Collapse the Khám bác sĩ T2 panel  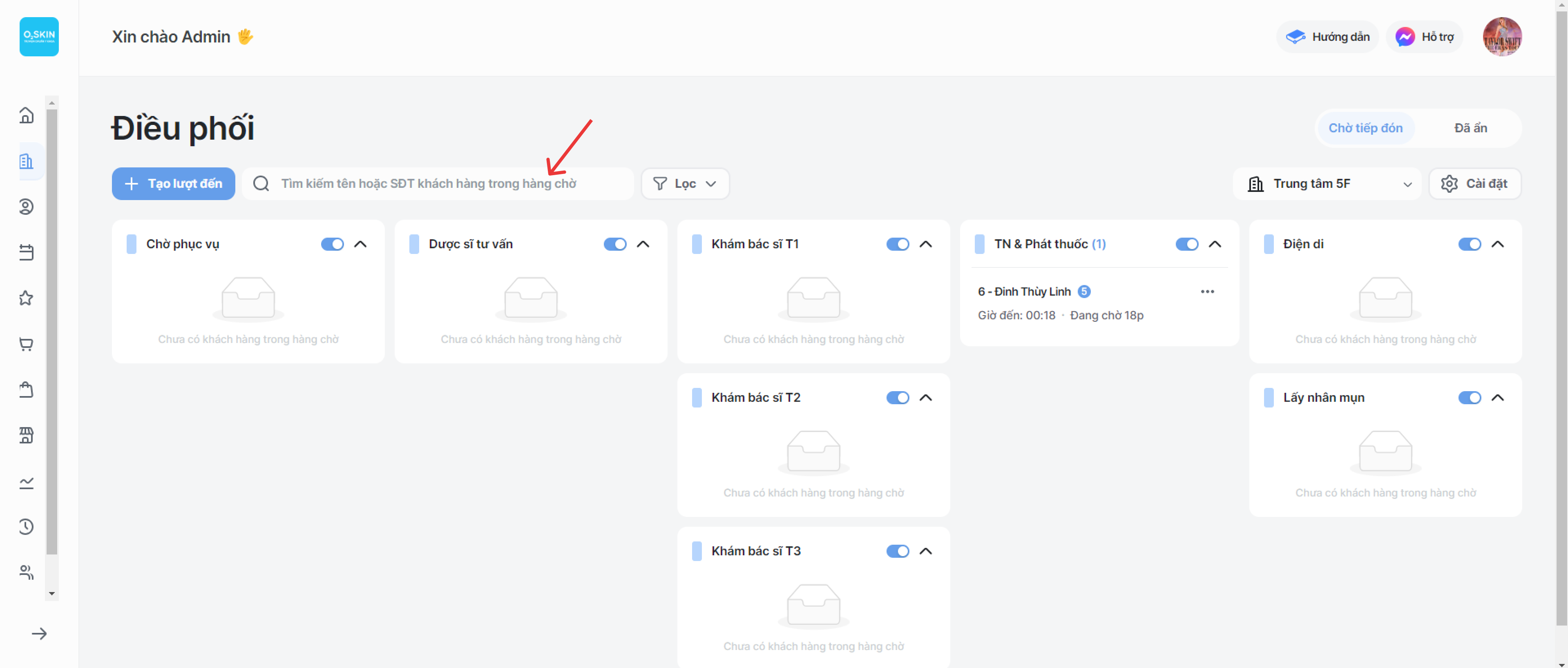(925, 397)
